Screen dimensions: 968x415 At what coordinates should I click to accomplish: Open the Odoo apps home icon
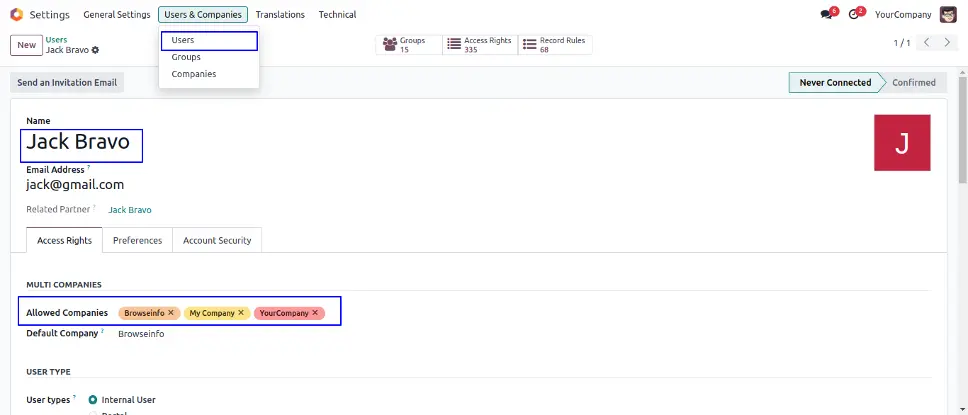pyautogui.click(x=17, y=15)
